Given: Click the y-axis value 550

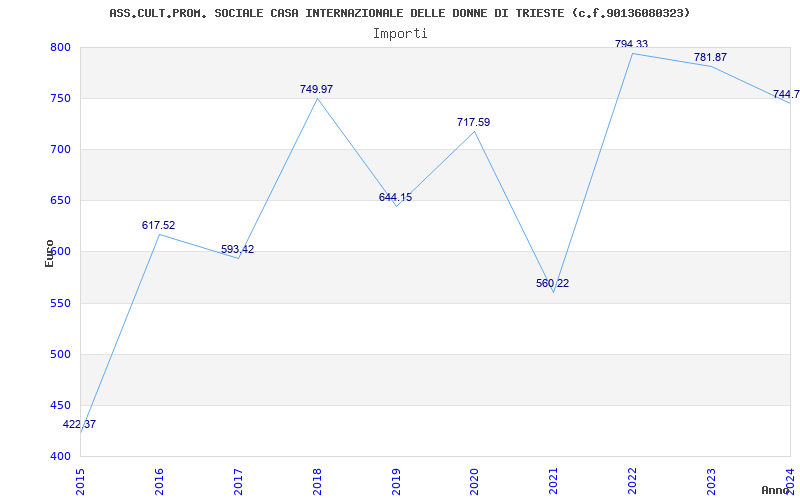Looking at the screenshot, I should tap(59, 304).
